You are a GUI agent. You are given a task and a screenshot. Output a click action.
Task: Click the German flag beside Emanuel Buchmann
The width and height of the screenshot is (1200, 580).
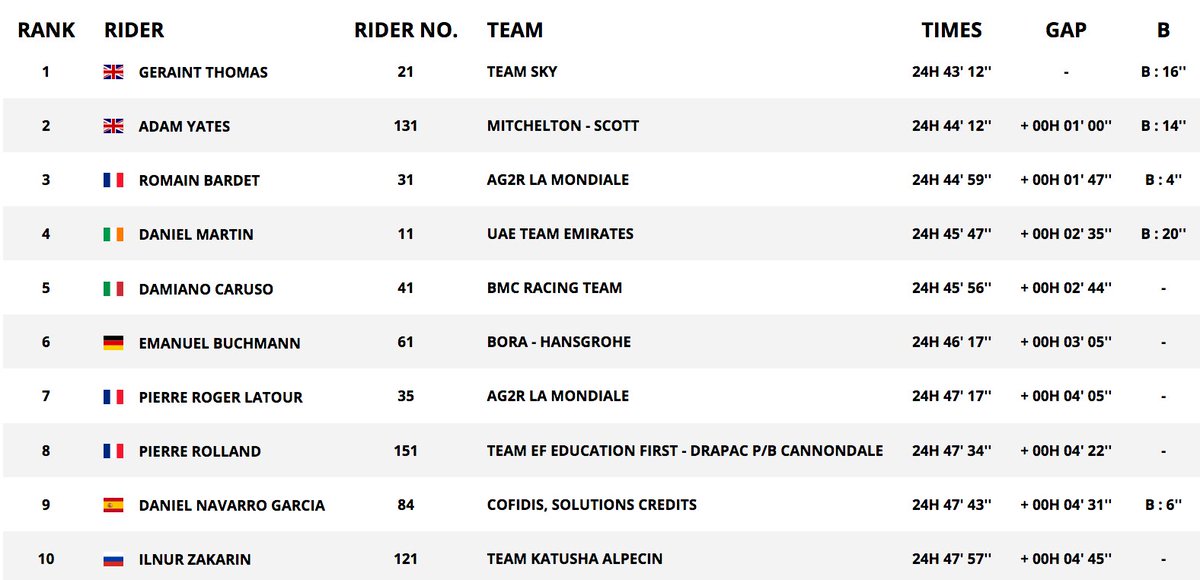(113, 343)
